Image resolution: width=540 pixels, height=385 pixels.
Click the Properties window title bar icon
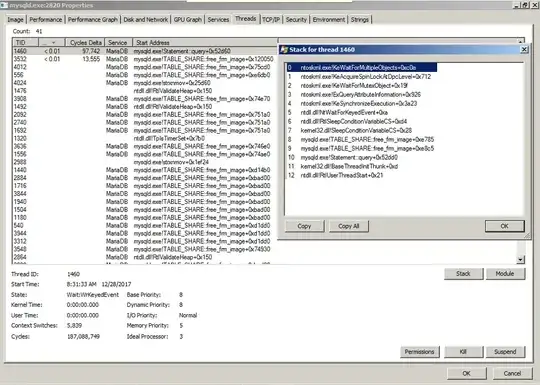click(x=4, y=5)
